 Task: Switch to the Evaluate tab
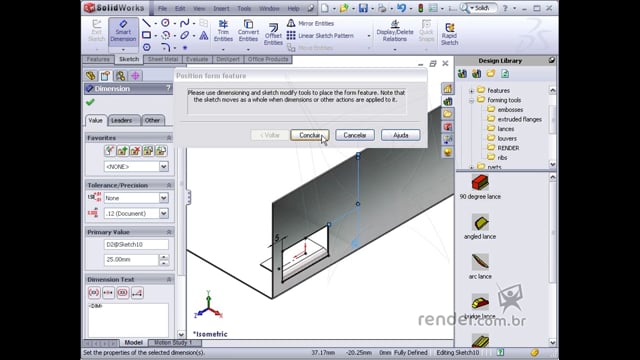pos(197,59)
